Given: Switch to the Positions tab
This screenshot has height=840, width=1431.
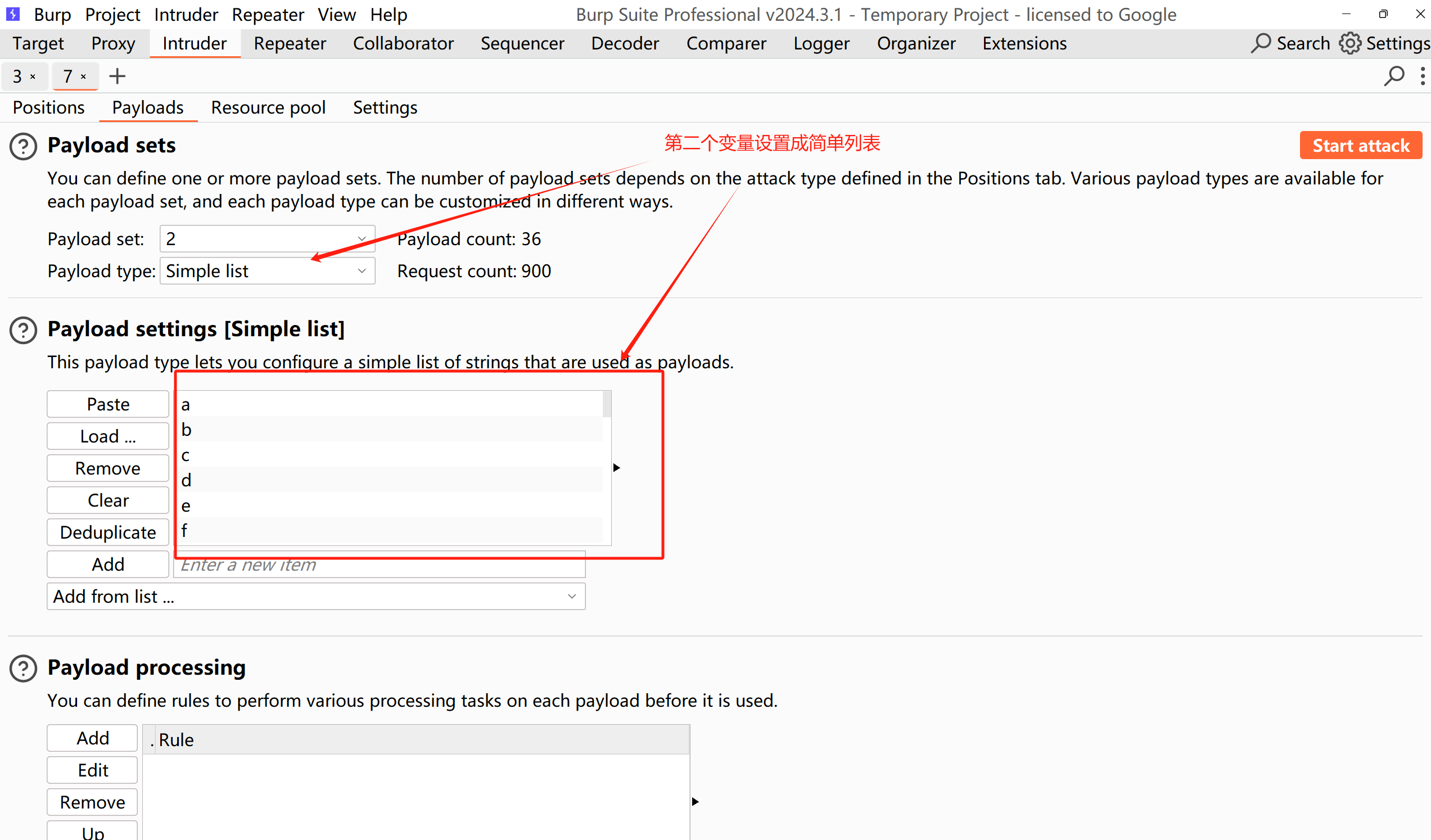Looking at the screenshot, I should pos(49,107).
